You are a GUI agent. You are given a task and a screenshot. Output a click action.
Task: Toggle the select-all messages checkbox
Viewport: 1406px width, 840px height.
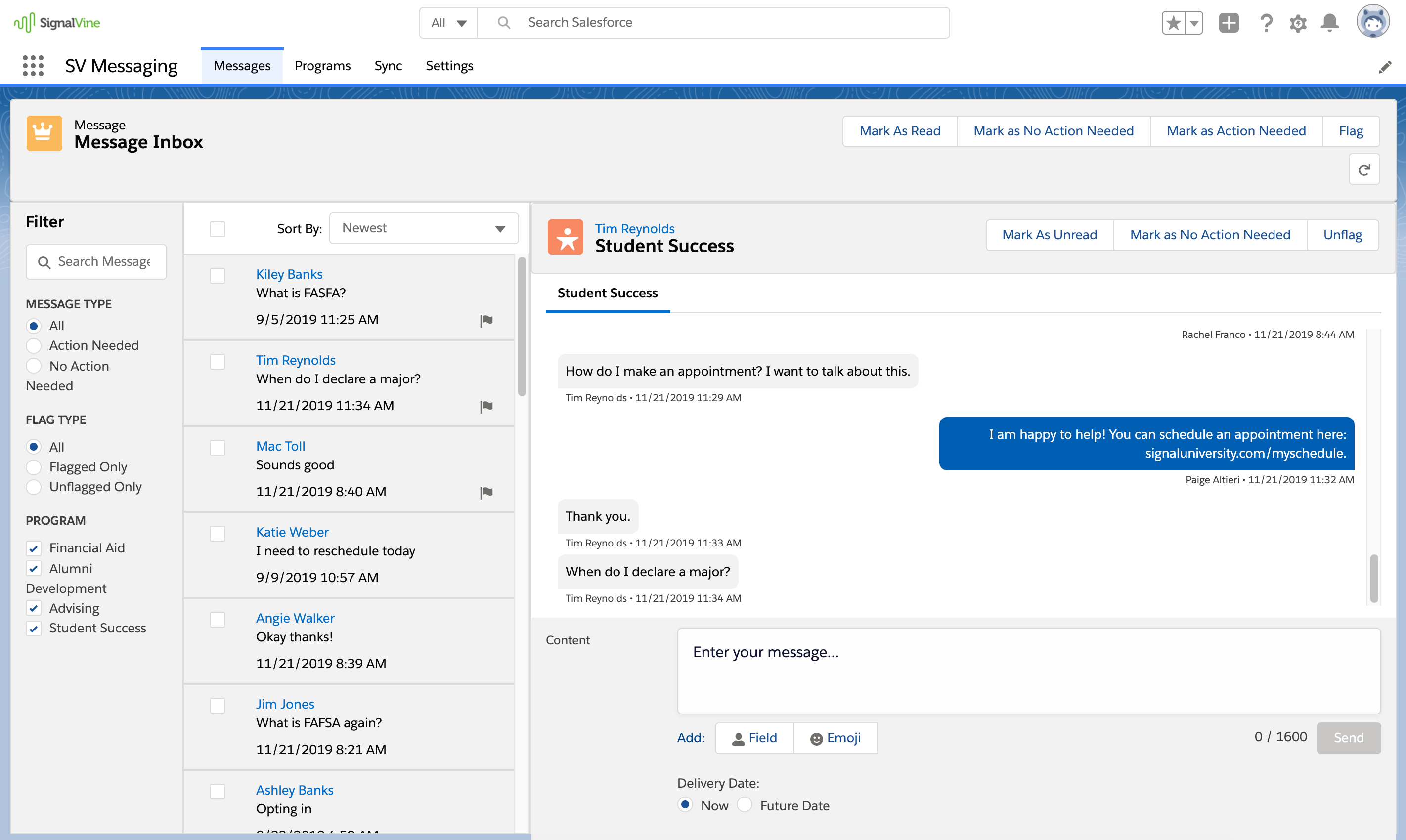tap(218, 229)
